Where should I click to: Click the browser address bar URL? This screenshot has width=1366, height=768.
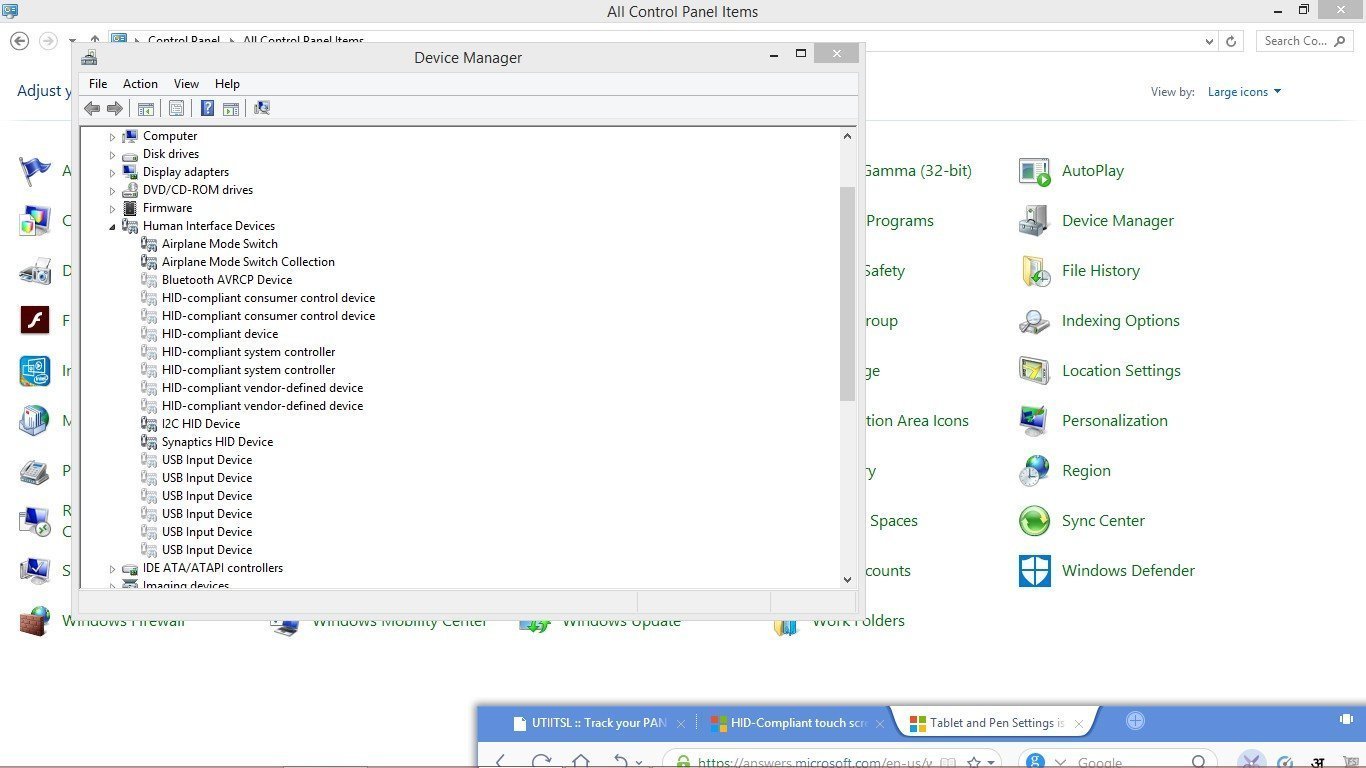pyautogui.click(x=815, y=762)
